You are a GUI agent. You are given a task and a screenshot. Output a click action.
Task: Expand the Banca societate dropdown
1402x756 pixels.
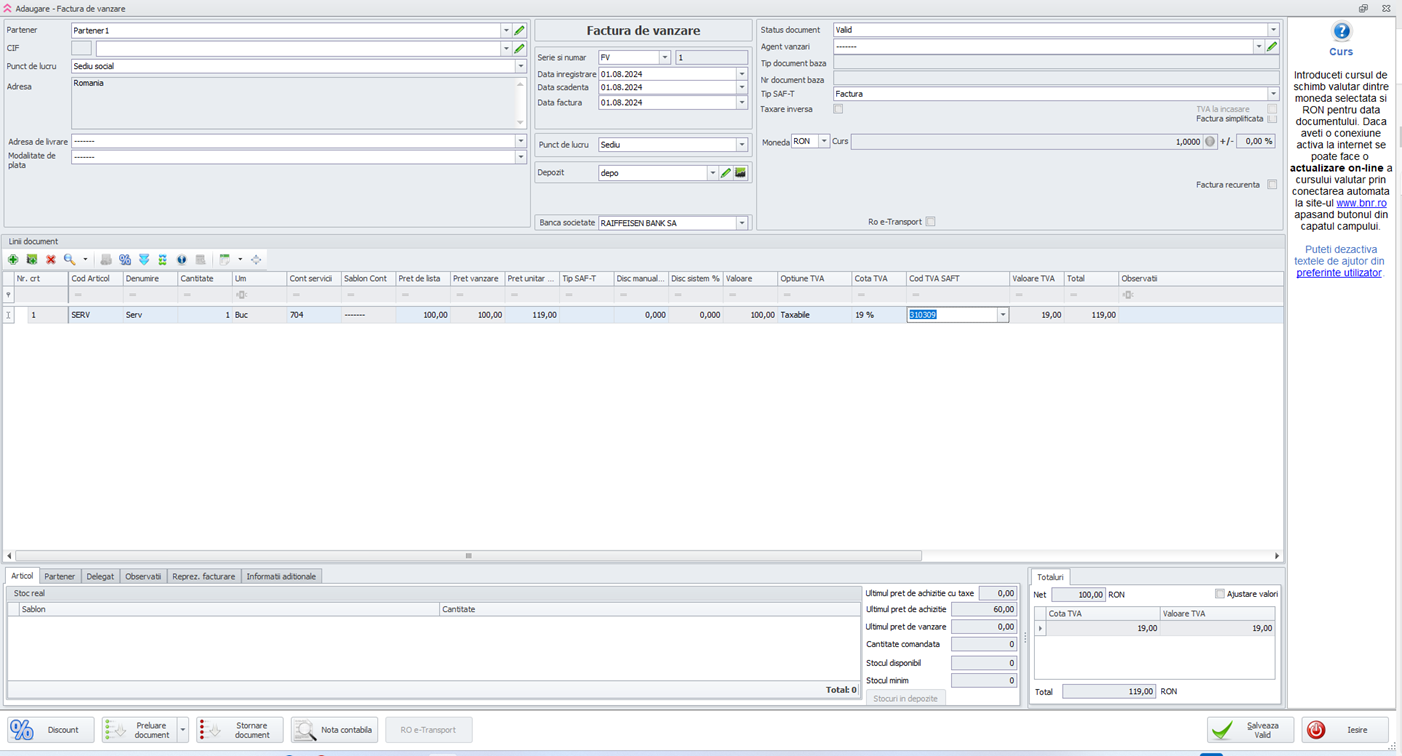click(x=741, y=223)
